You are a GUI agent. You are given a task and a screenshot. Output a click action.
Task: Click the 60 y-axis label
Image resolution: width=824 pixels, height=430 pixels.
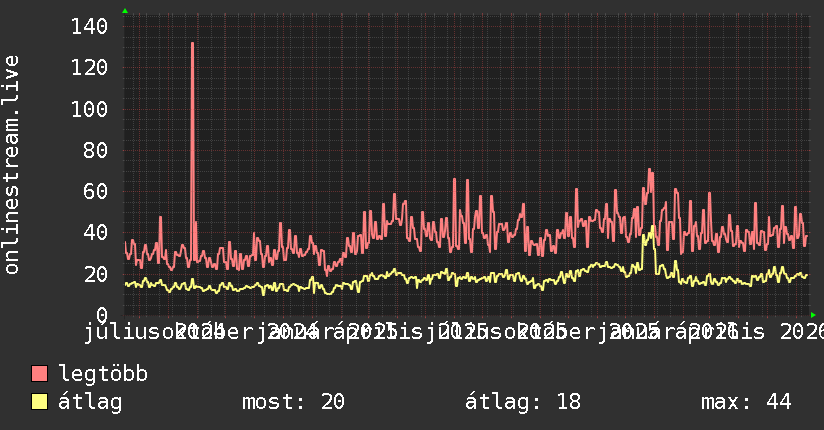(95, 191)
